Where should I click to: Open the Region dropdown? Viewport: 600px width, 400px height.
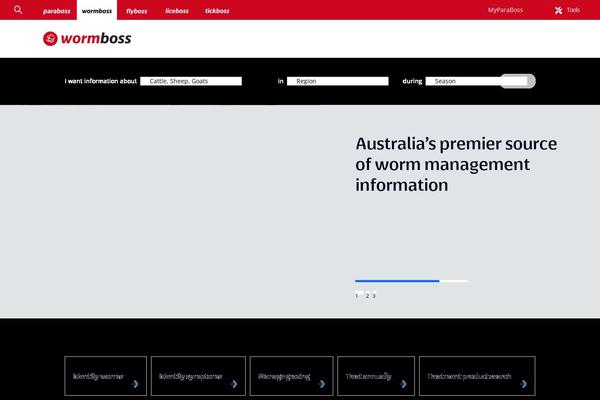[x=338, y=81]
